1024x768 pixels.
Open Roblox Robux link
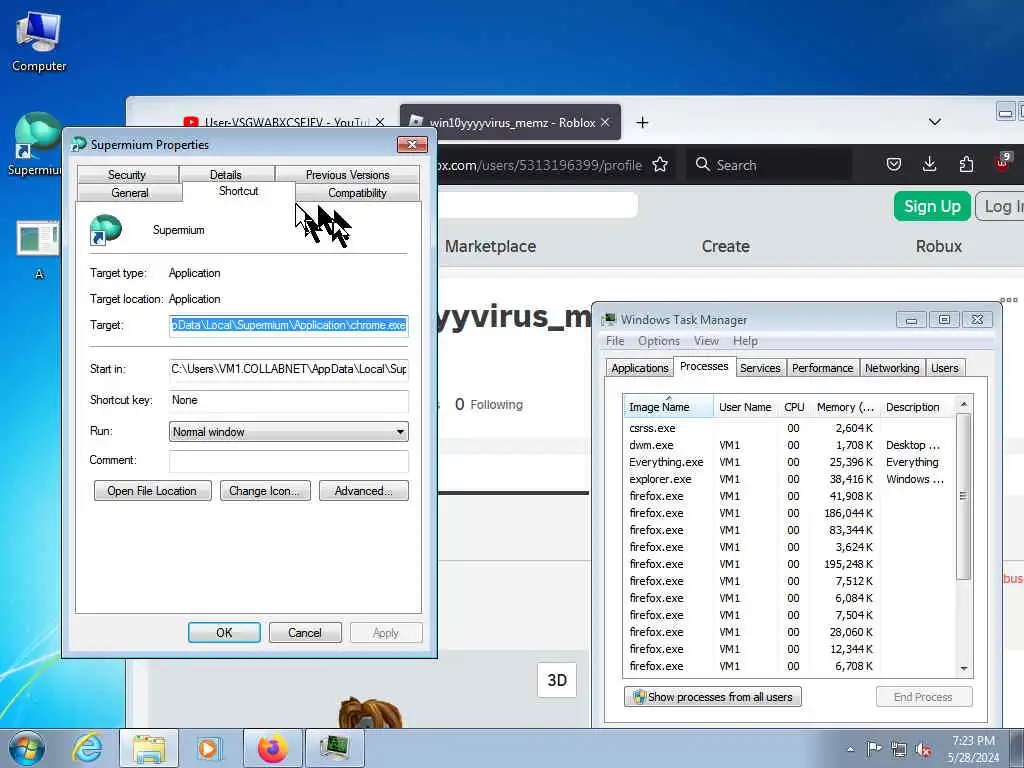coord(938,246)
